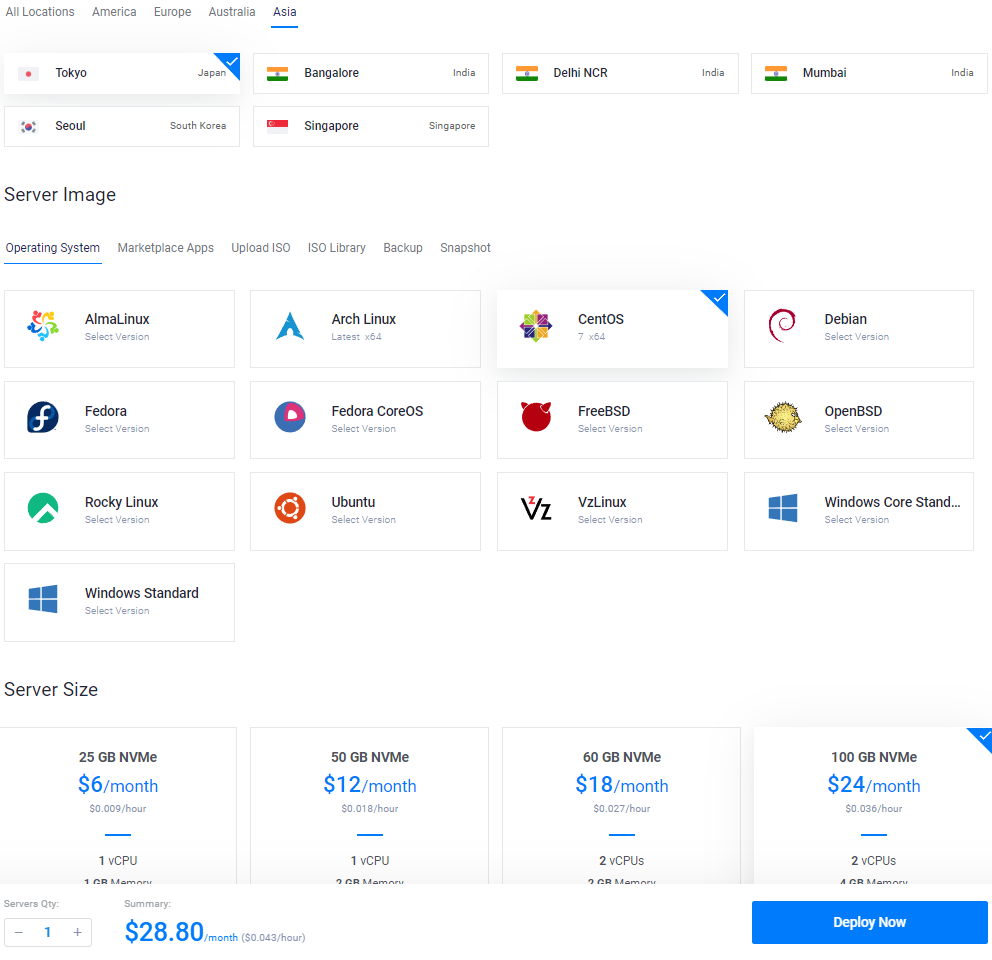
Task: Switch to All Locations tab
Action: 40,12
